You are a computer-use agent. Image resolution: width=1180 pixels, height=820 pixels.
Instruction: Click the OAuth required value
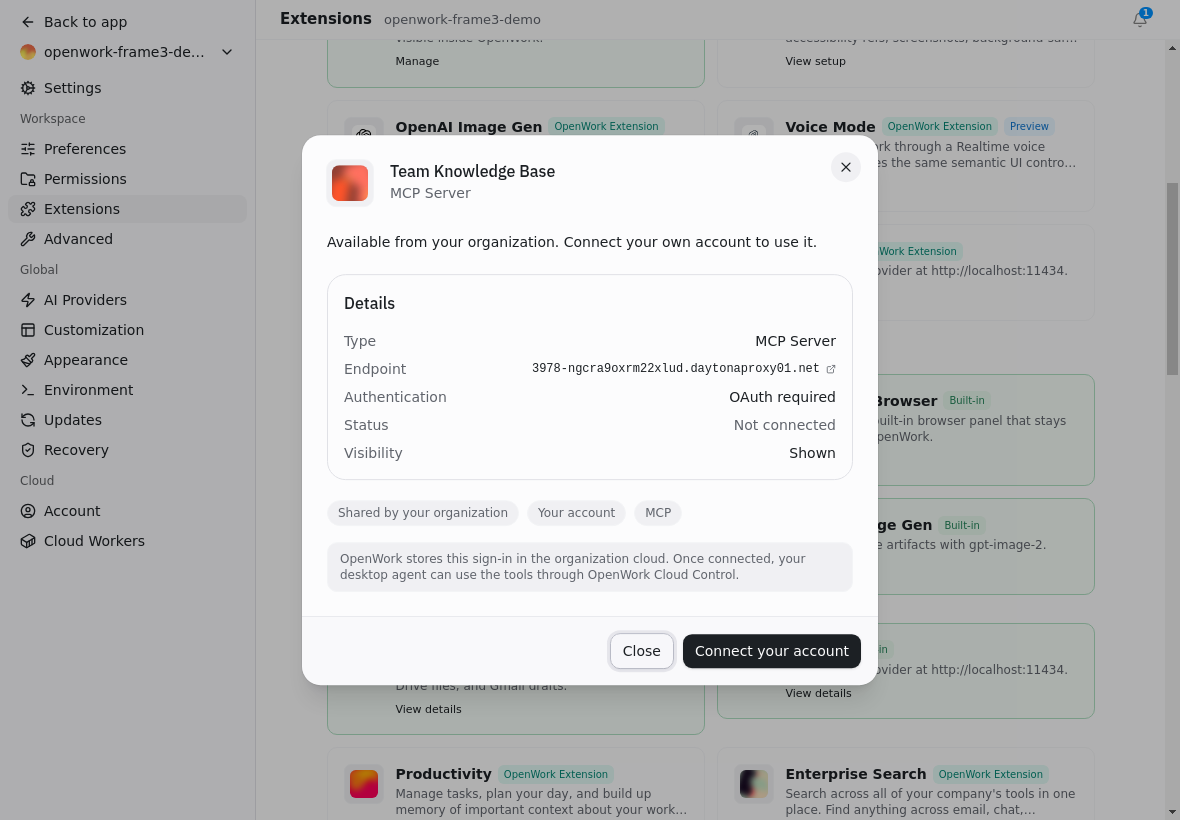[x=782, y=397]
